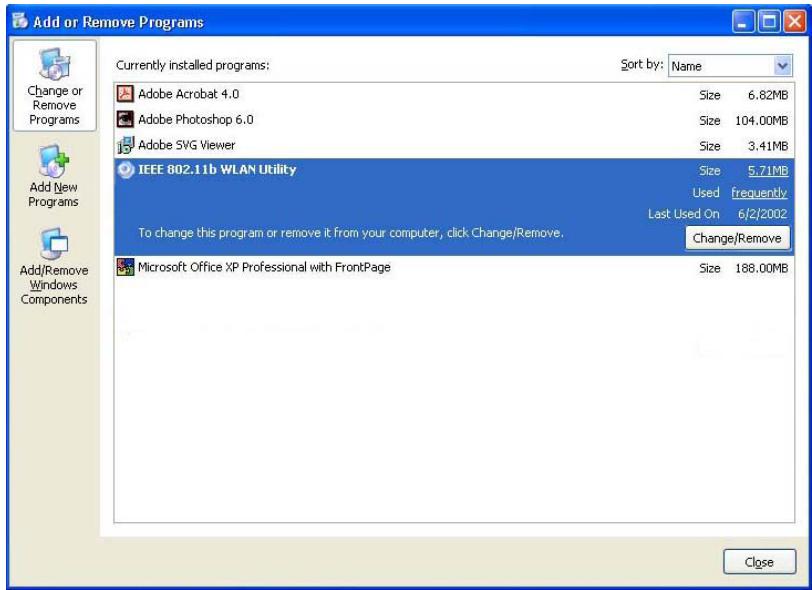
Task: Click the 3.41MB size value
Action: point(768,146)
